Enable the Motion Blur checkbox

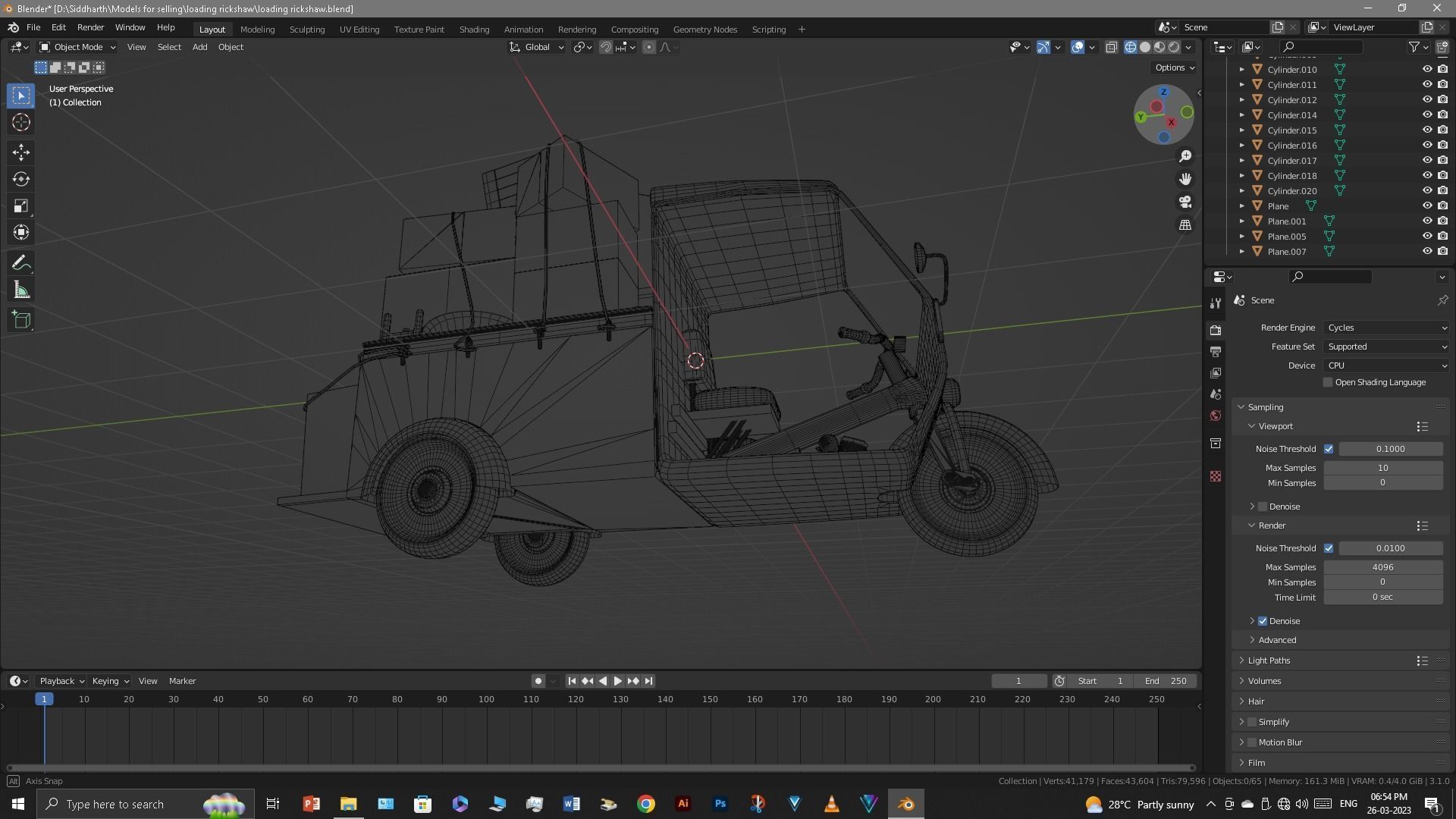[x=1252, y=742]
